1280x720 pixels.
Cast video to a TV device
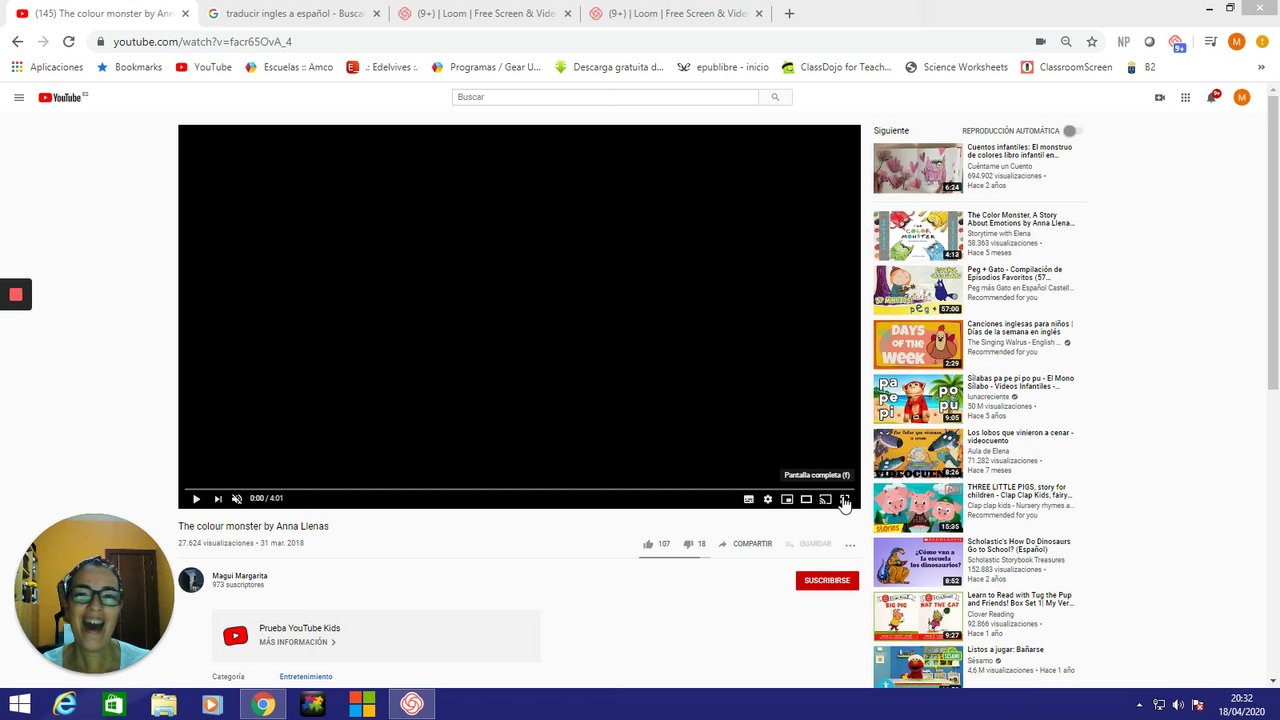coord(825,499)
